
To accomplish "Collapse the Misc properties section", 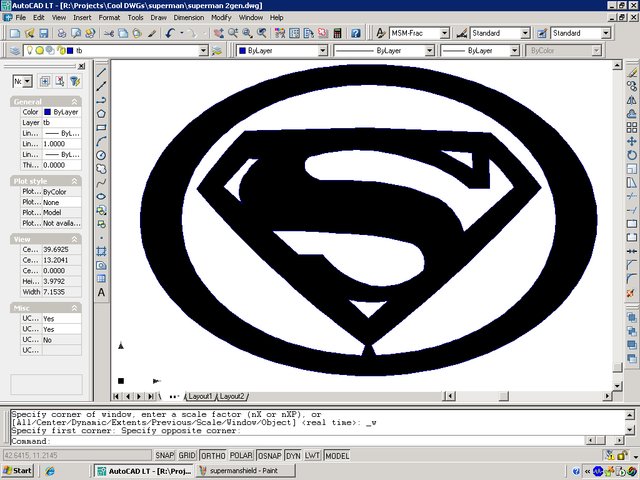I will (x=75, y=308).
